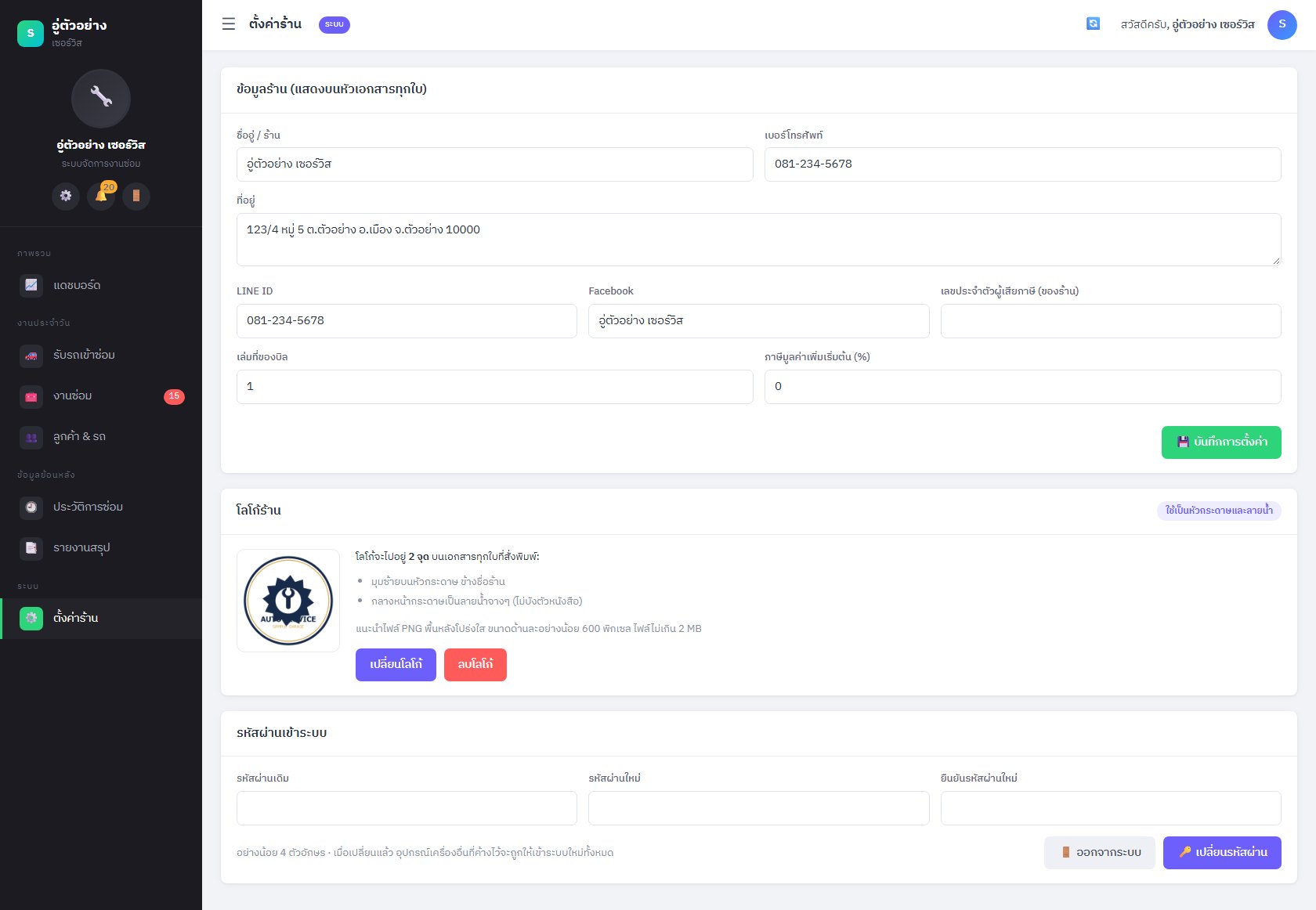This screenshot has width=1316, height=910.
Task: Click ลบโลโก้ to delete logo
Action: pyautogui.click(x=475, y=665)
